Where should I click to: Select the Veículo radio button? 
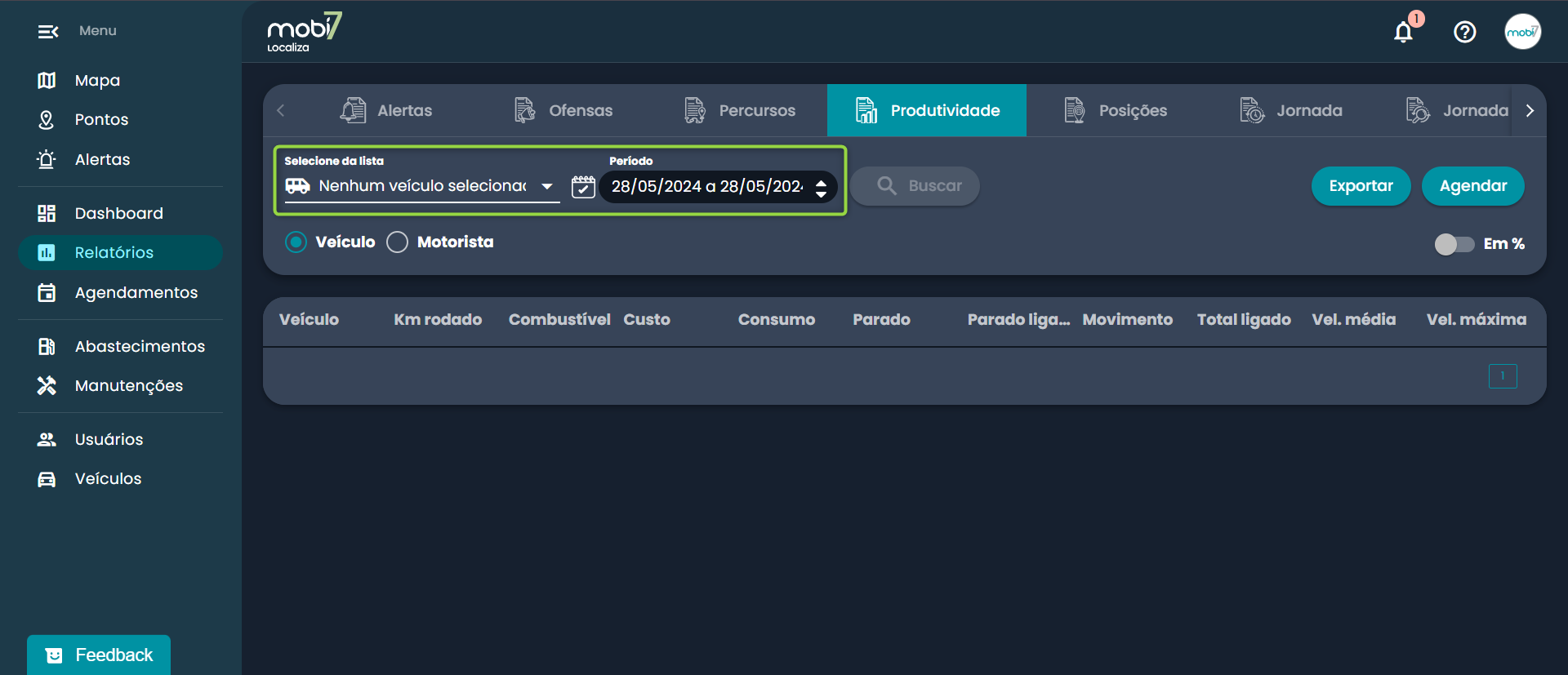pyautogui.click(x=296, y=242)
